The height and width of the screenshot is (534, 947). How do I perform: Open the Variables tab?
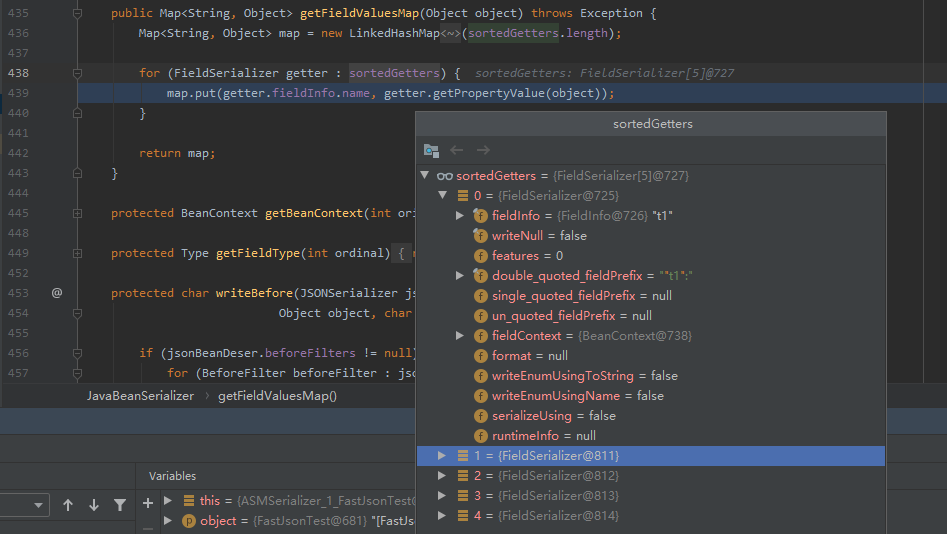click(172, 476)
